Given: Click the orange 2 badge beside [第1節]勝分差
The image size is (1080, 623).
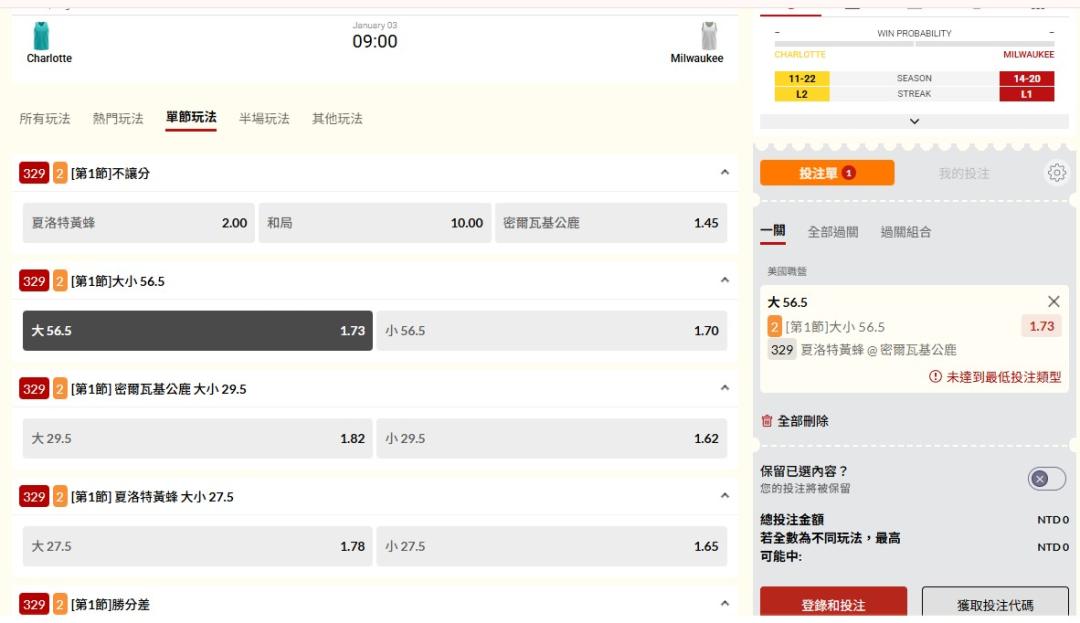Looking at the screenshot, I should coord(60,604).
